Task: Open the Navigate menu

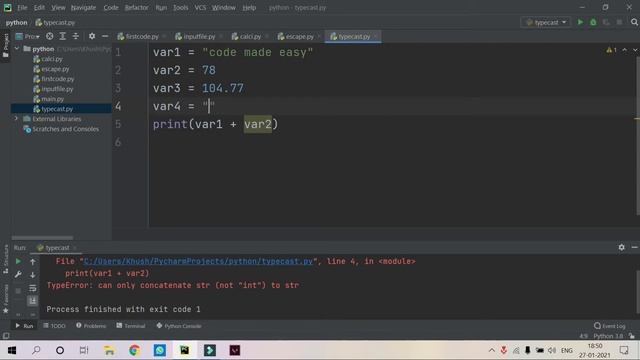Action: point(83,7)
